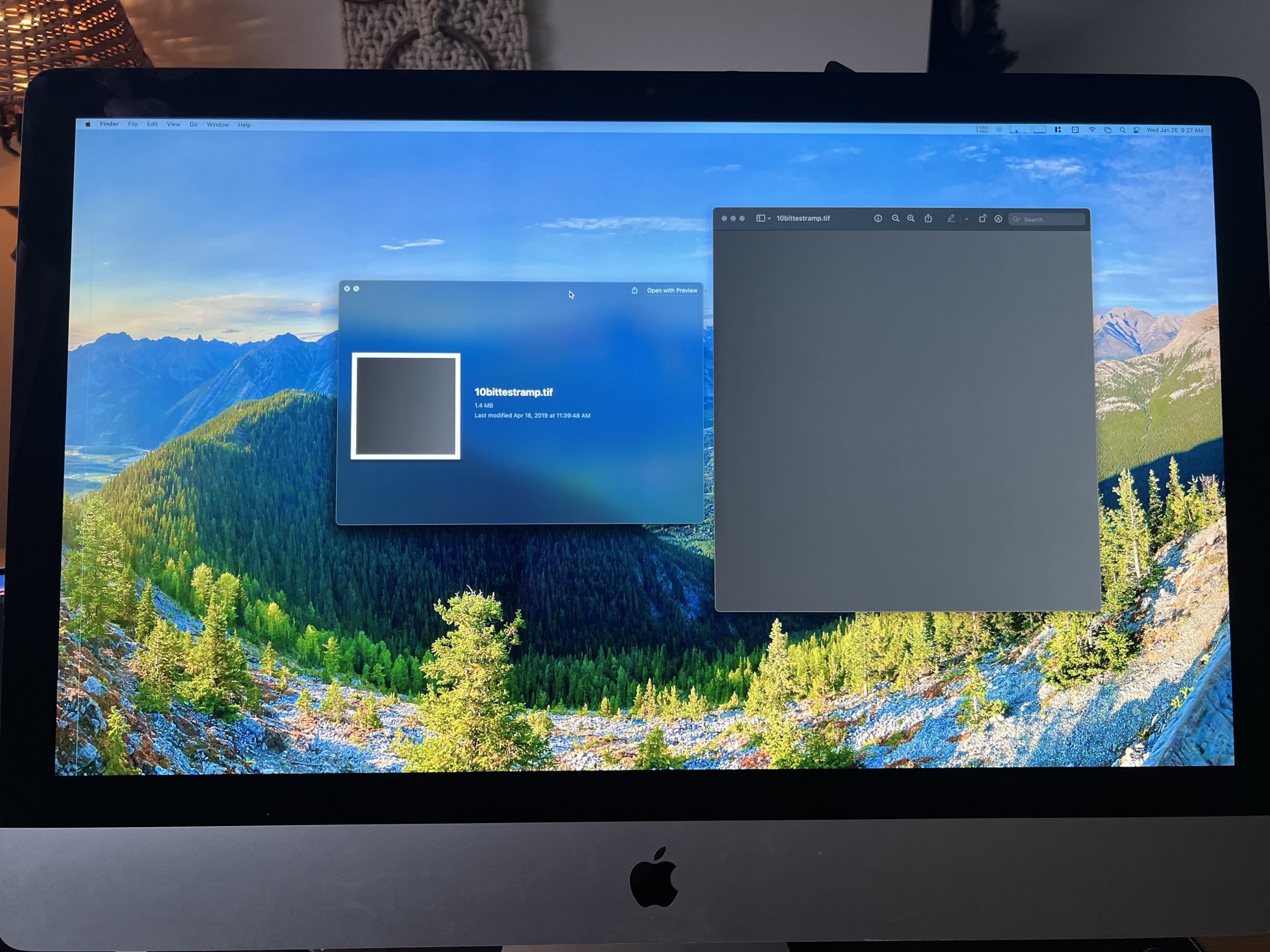Click the Inspector info icon in Preview
Screen dimensions: 1270x952
pos(878,218)
